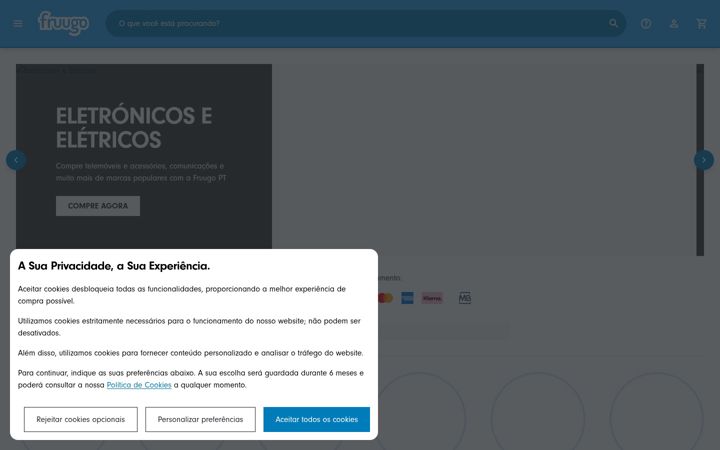720x450 pixels.
Task: Go to next carousel slide
Action: [x=703, y=160]
